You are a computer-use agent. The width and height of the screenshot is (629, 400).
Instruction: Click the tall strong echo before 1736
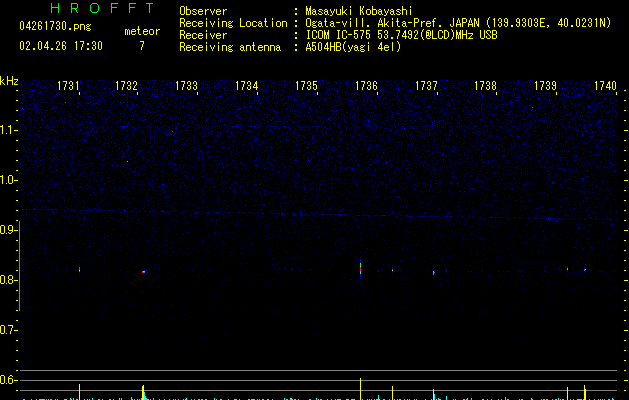(361, 268)
